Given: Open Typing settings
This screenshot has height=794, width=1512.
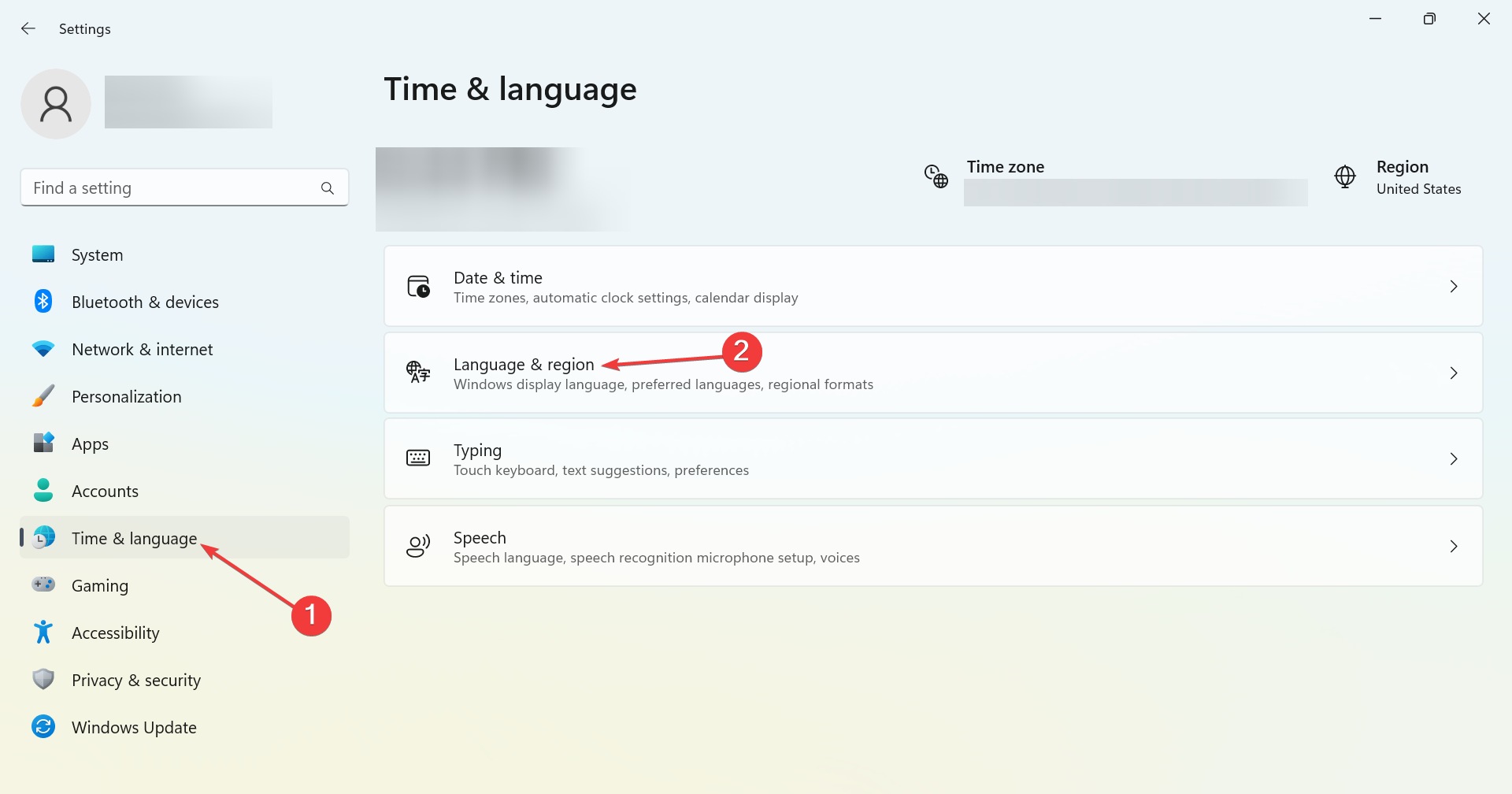Looking at the screenshot, I should (x=933, y=458).
